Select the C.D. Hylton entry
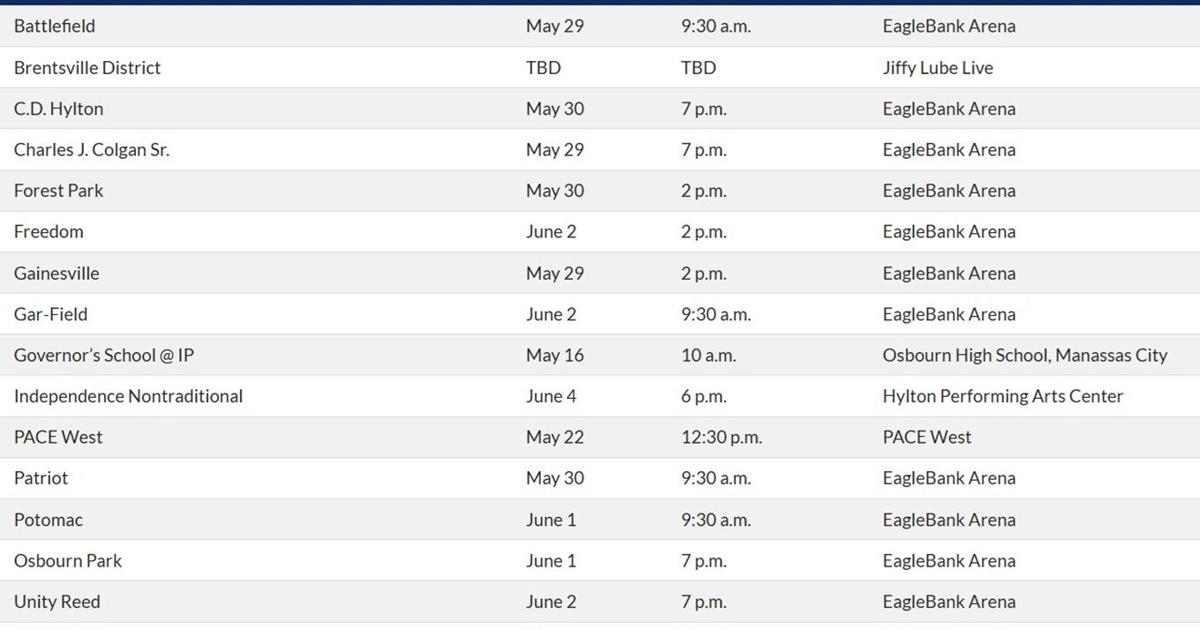Viewport: 1200px width, 630px height. [58, 108]
